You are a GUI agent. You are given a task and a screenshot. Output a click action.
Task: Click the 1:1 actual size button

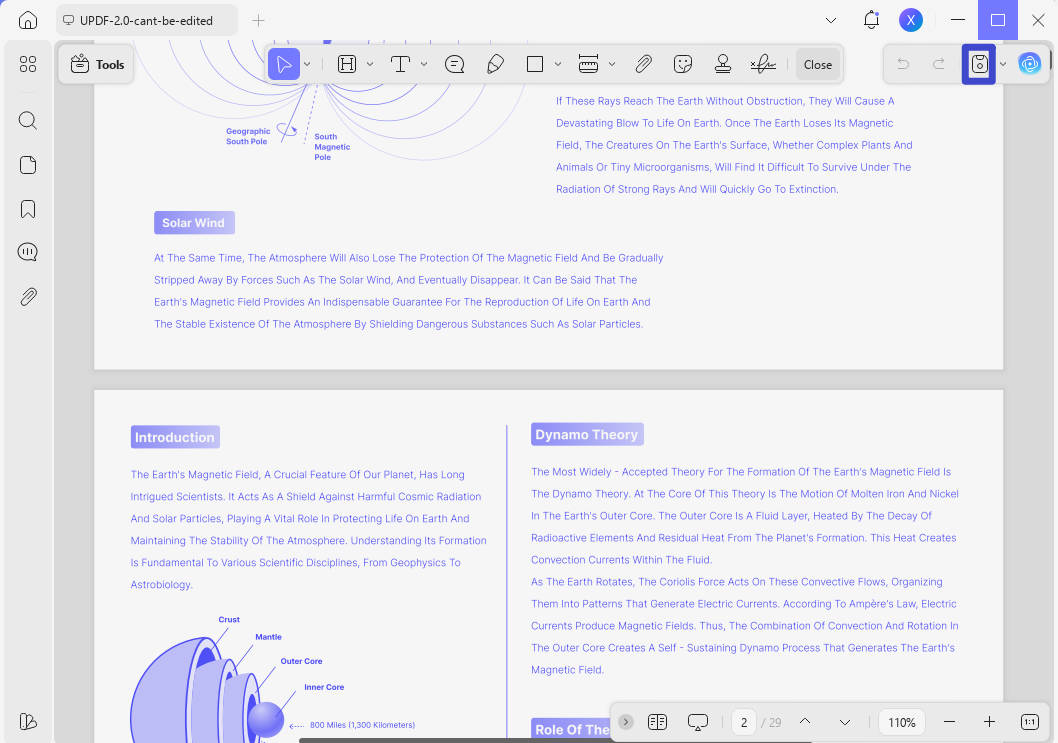point(1030,722)
